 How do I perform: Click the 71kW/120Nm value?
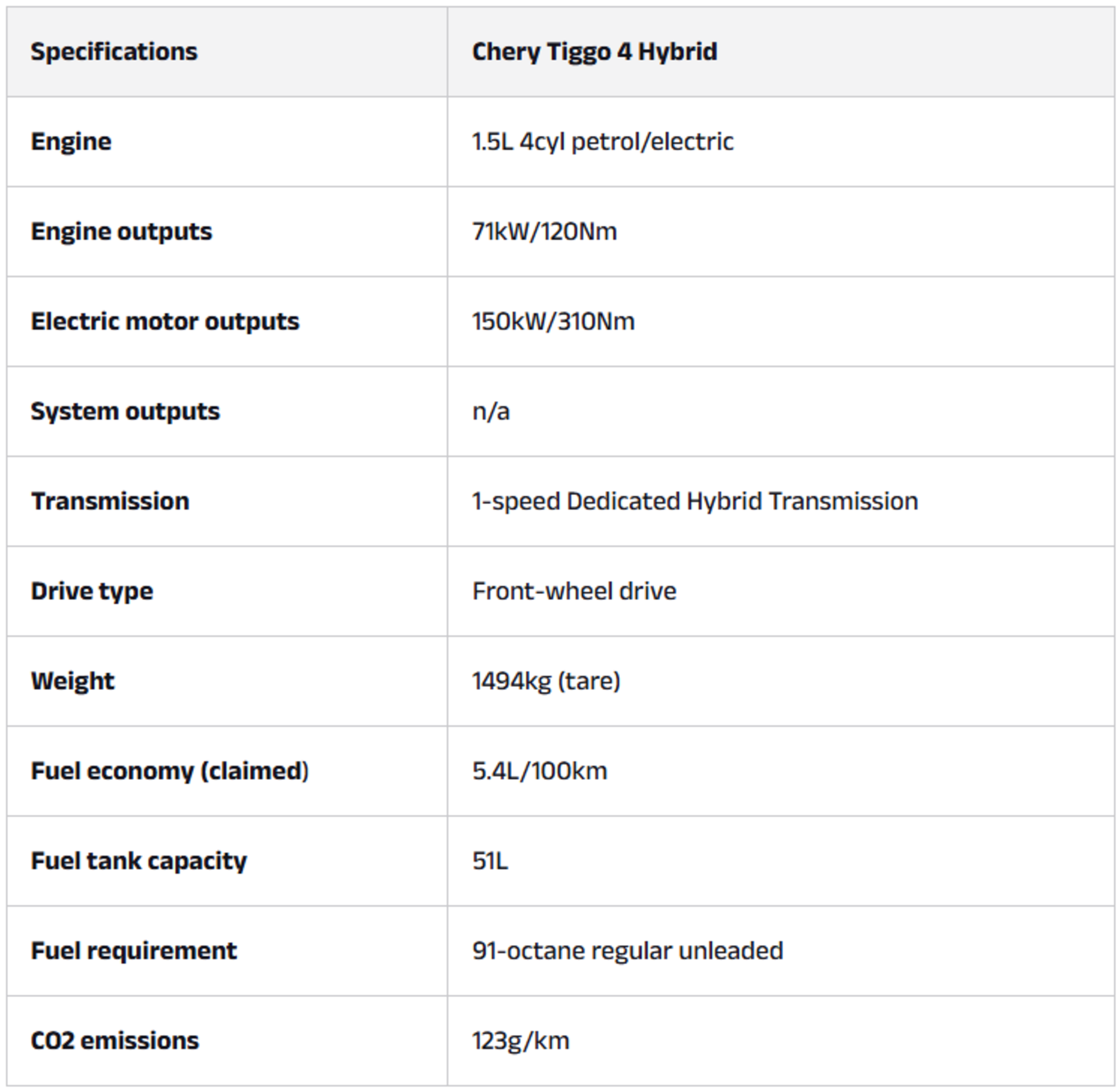[545, 231]
